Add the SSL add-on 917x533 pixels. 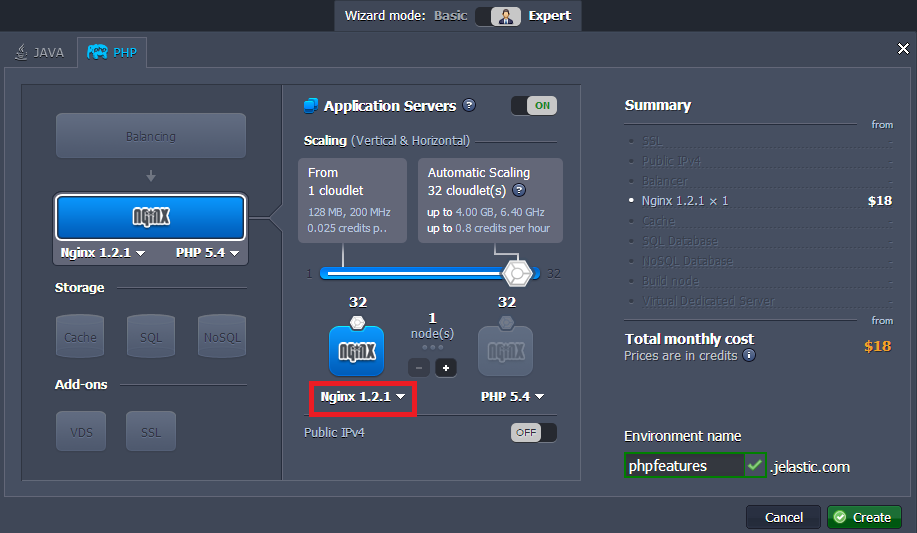click(x=150, y=432)
